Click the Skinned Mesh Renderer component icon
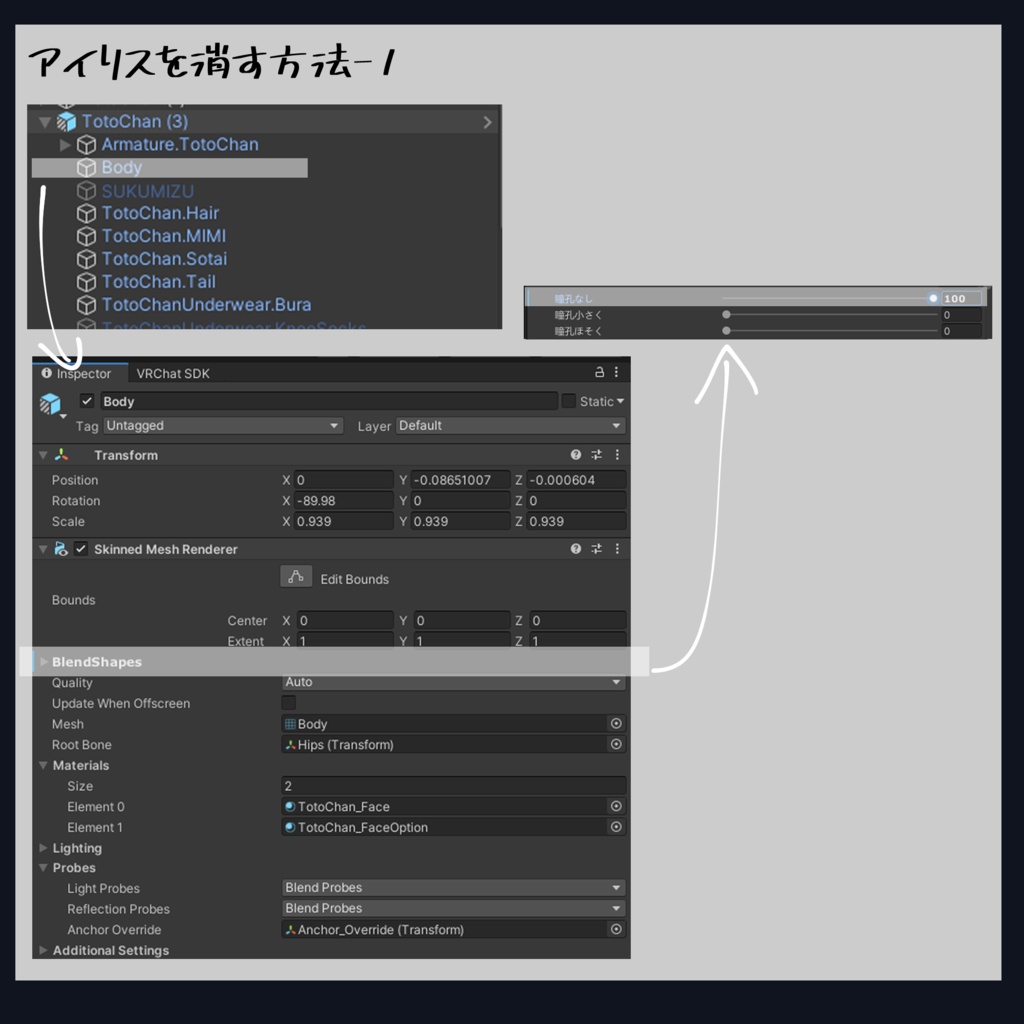Image resolution: width=1024 pixels, height=1024 pixels. [x=62, y=549]
